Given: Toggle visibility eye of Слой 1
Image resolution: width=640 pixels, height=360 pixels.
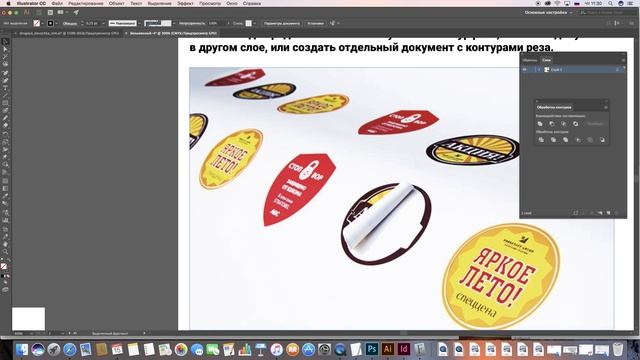Looking at the screenshot, I should coord(525,70).
